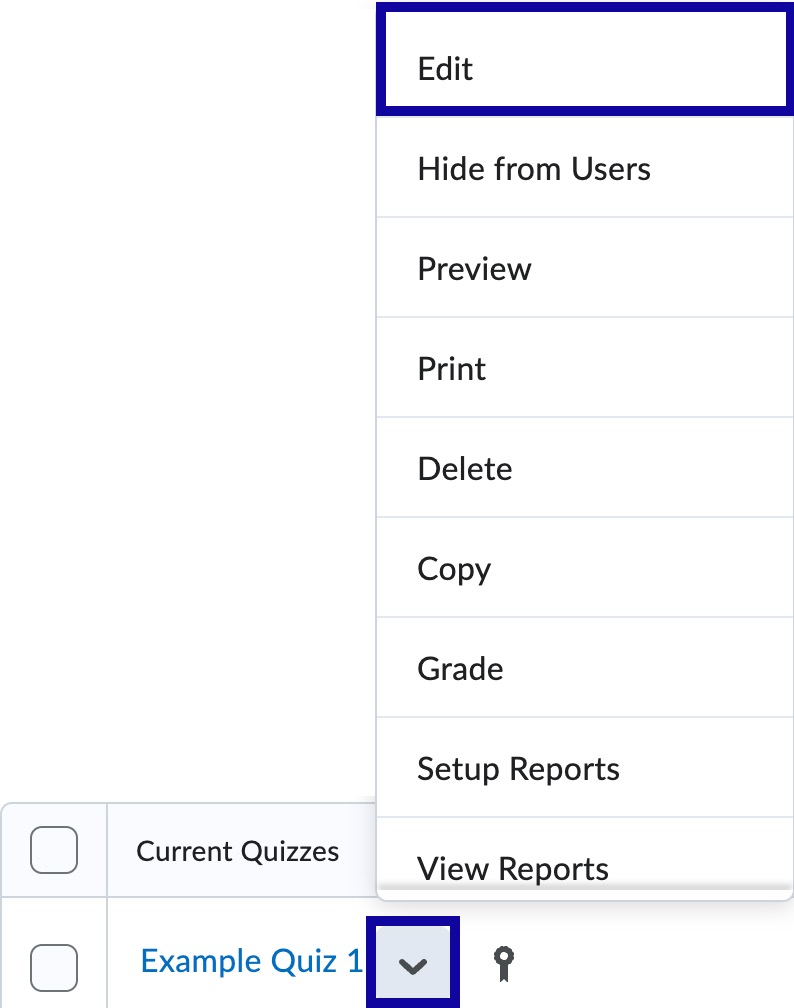Click the Preview menu entry

(x=584, y=269)
